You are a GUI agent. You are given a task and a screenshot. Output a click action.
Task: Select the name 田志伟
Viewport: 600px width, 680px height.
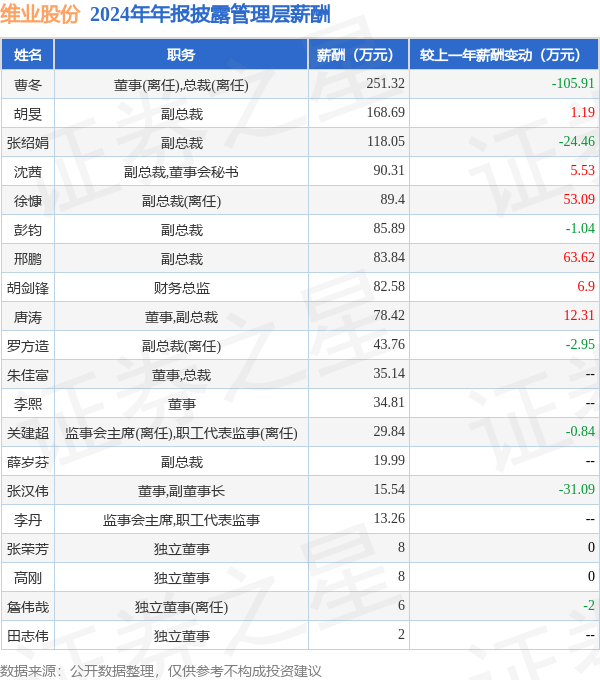coord(28,637)
